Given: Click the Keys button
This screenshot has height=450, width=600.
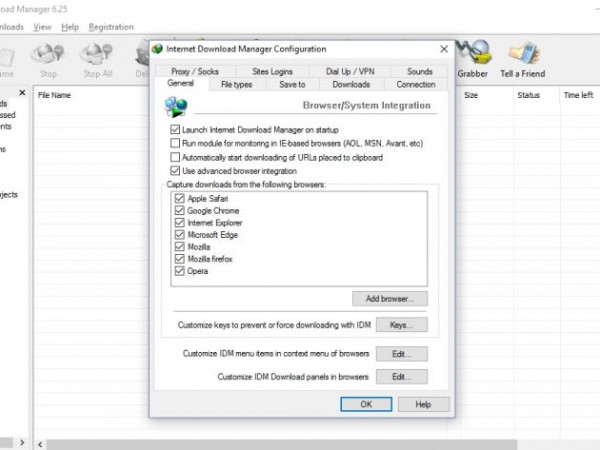Looking at the screenshot, I should [402, 325].
